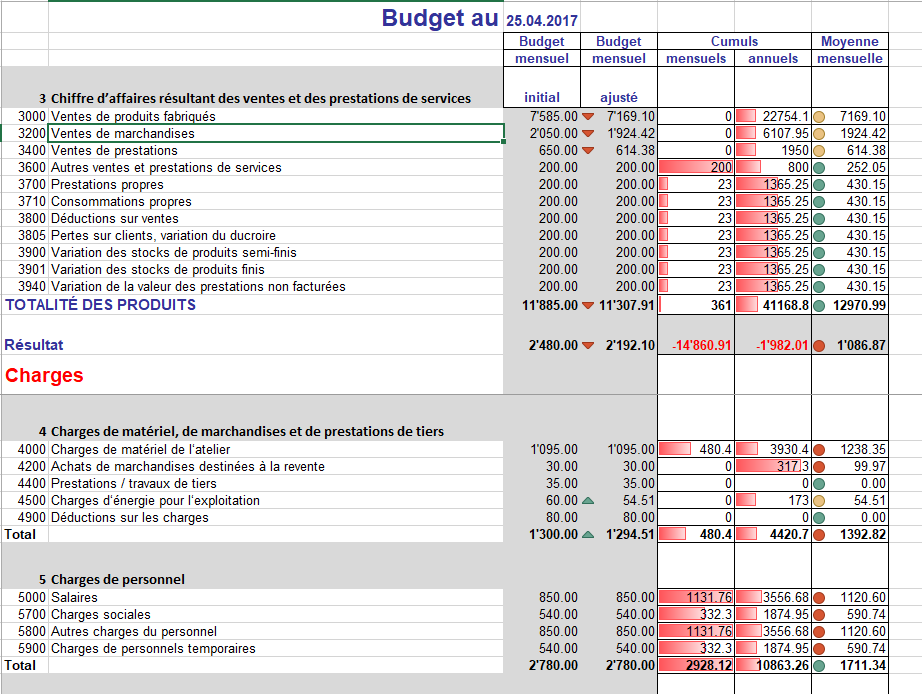Screen dimensions: 922x694
Task: Click red down arrow in Ventes de prestations row
Action: click(x=588, y=151)
